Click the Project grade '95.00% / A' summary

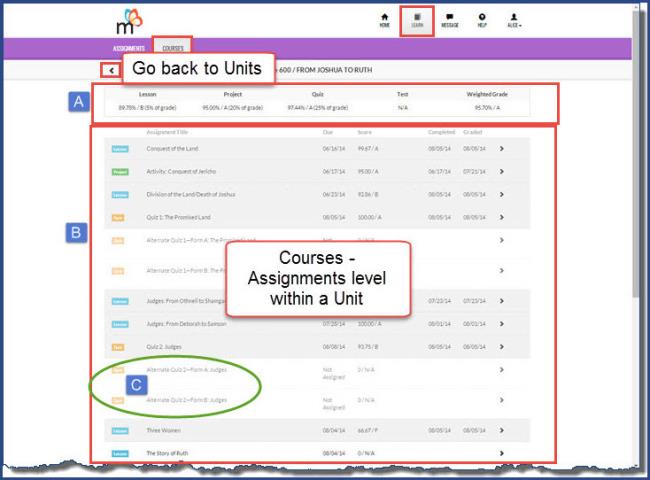click(233, 108)
